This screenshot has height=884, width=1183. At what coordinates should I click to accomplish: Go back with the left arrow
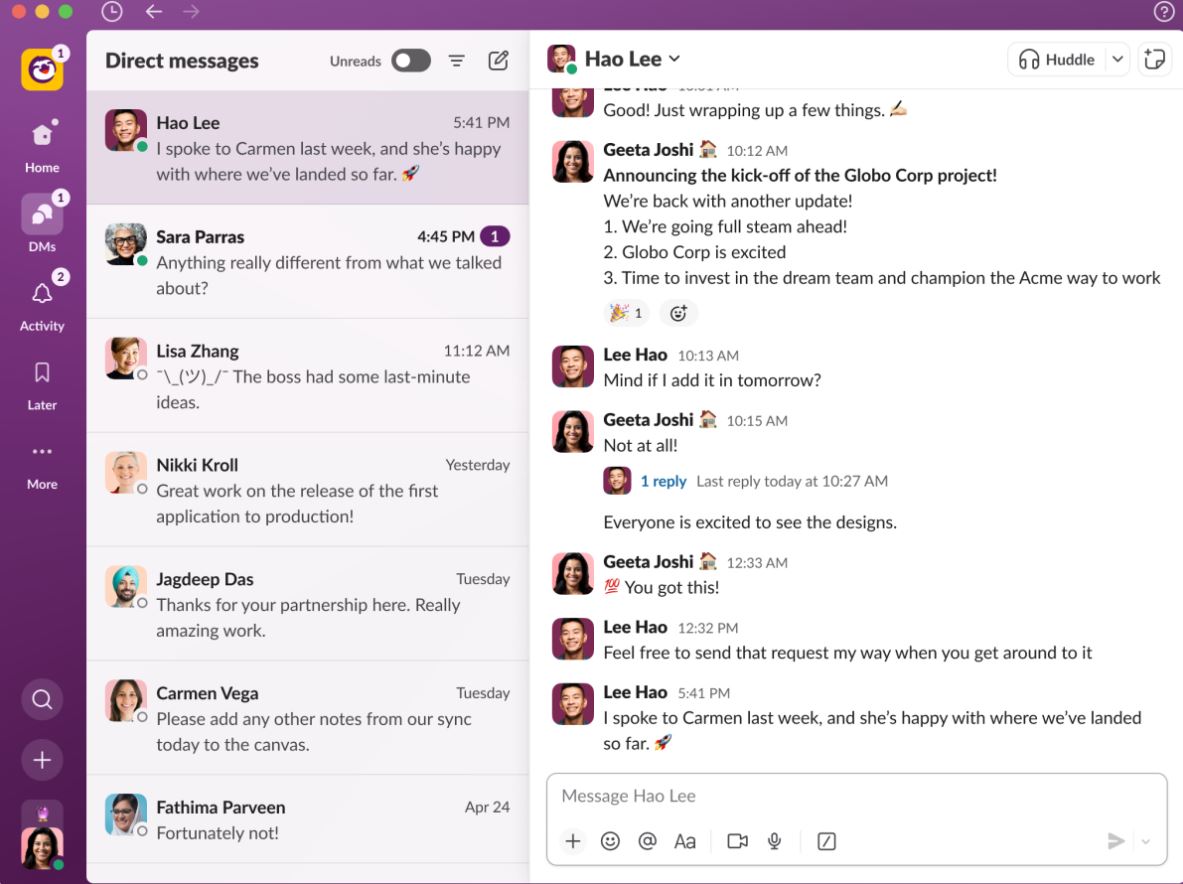(x=154, y=11)
